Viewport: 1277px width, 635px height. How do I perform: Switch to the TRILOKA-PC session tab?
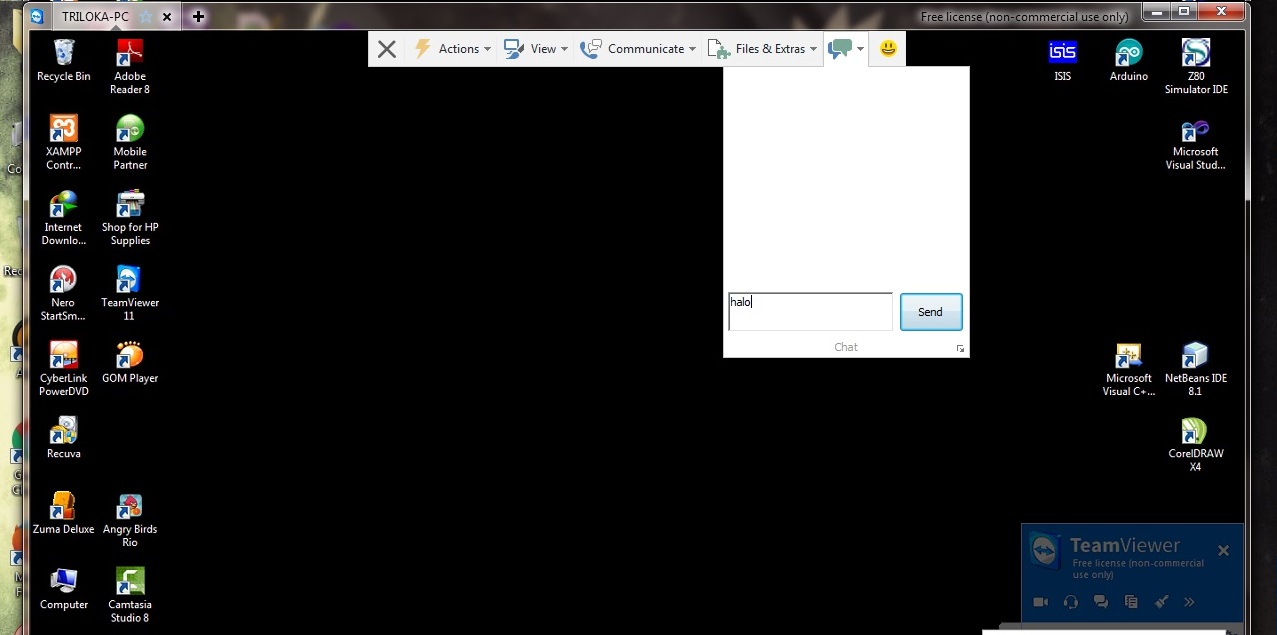pos(95,15)
